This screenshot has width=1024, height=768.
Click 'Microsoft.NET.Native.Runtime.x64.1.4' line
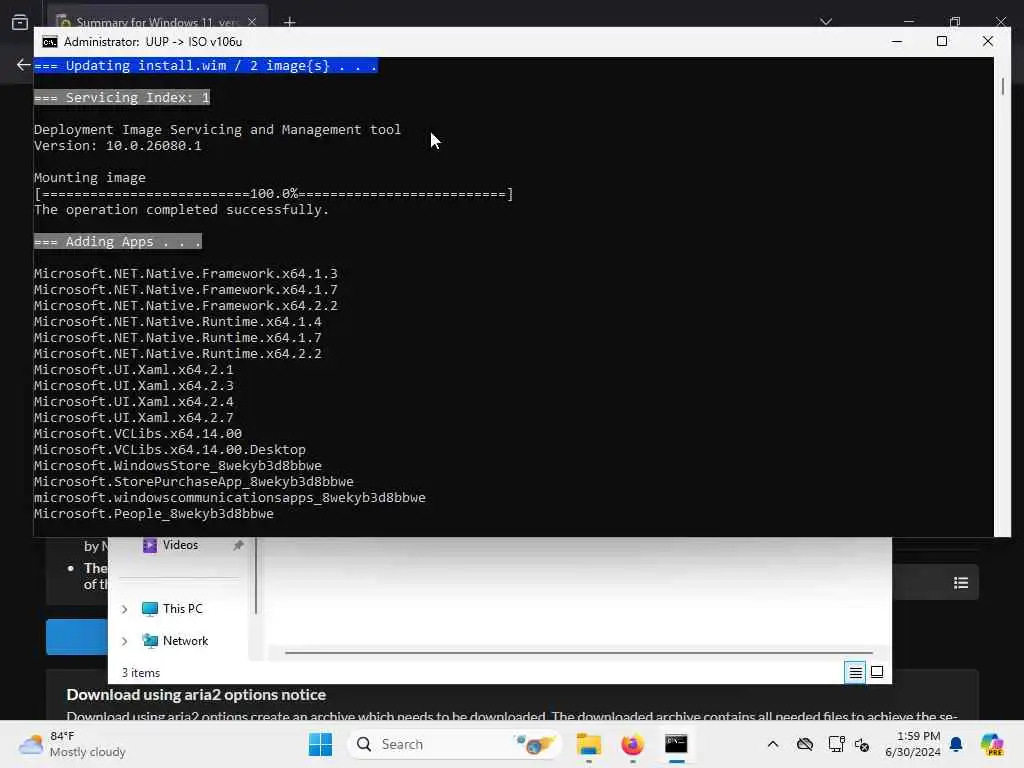(178, 321)
